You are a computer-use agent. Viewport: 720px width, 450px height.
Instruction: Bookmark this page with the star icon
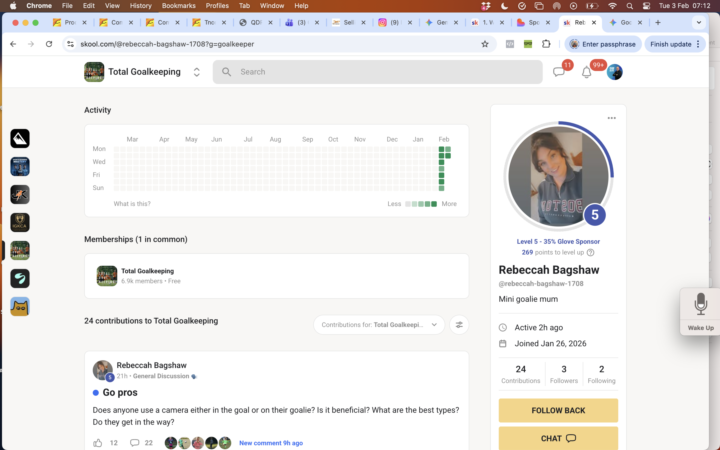coord(485,44)
